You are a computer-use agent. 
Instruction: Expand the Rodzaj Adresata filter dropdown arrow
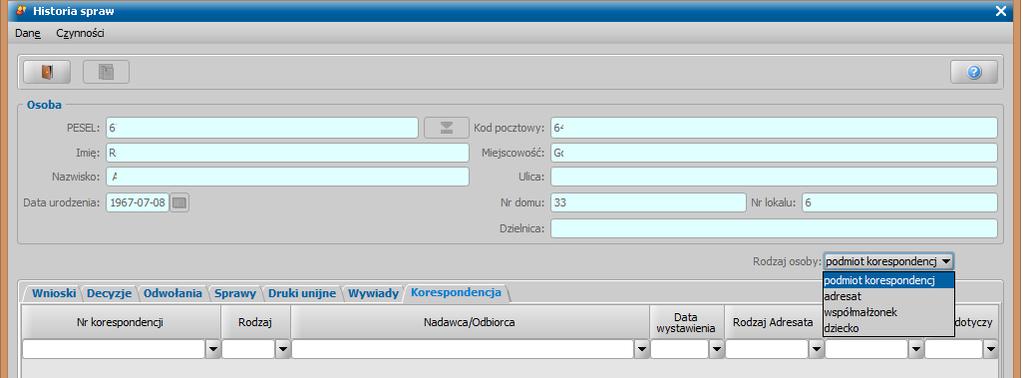(816, 350)
